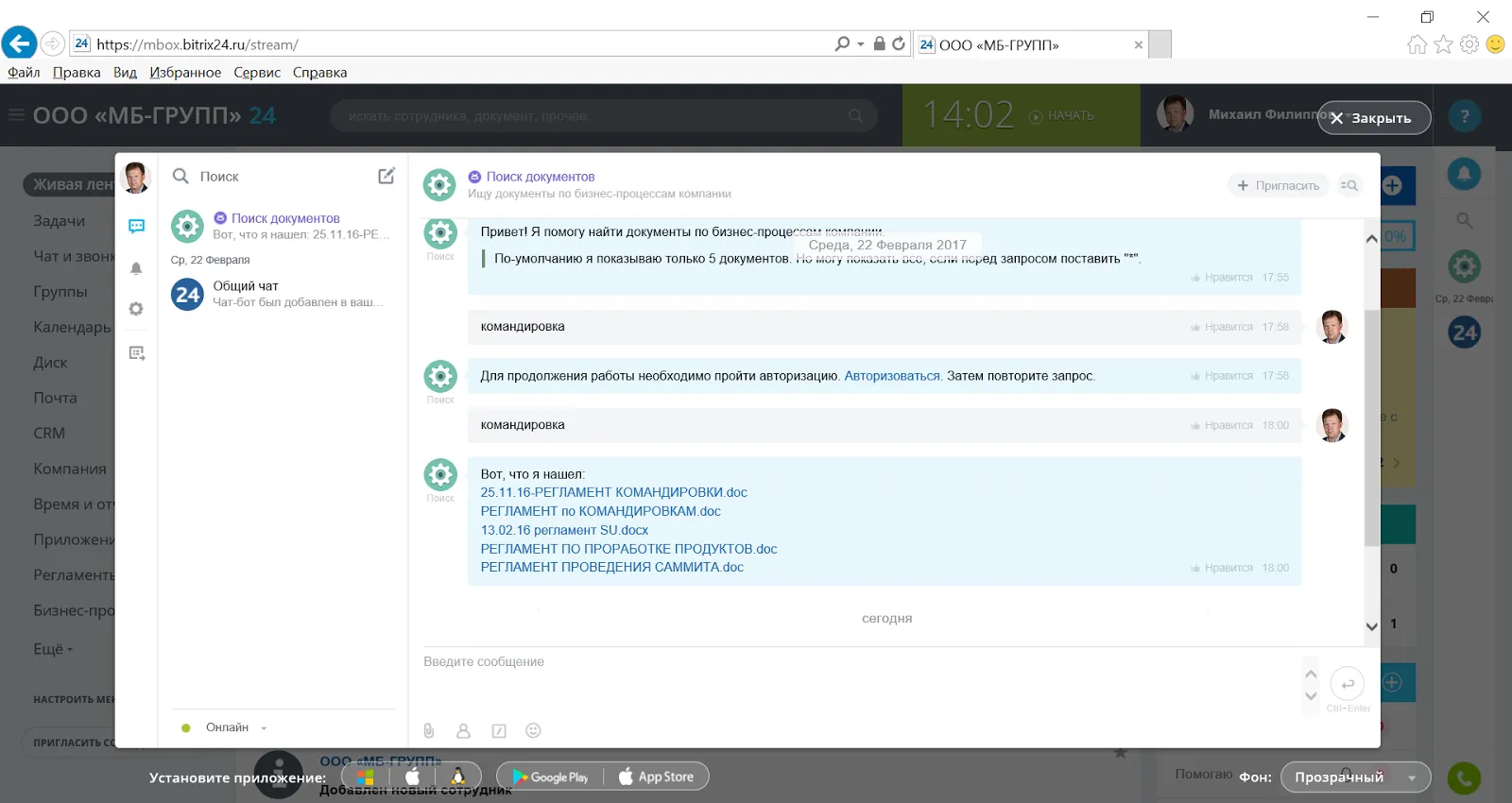Click the browser back arrow button
This screenshot has height=803, width=1512.
19,43
